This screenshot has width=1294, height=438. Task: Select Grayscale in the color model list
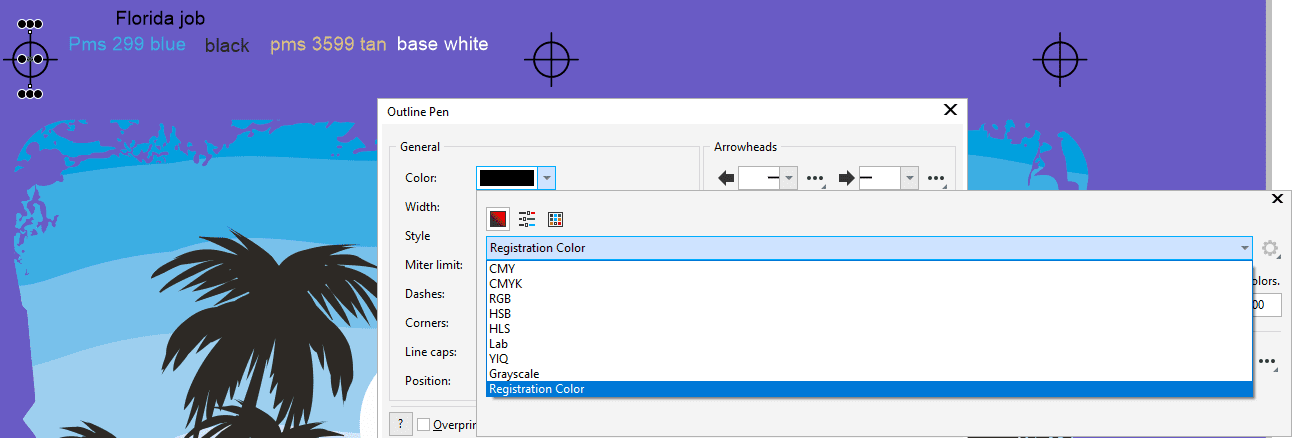(514, 374)
